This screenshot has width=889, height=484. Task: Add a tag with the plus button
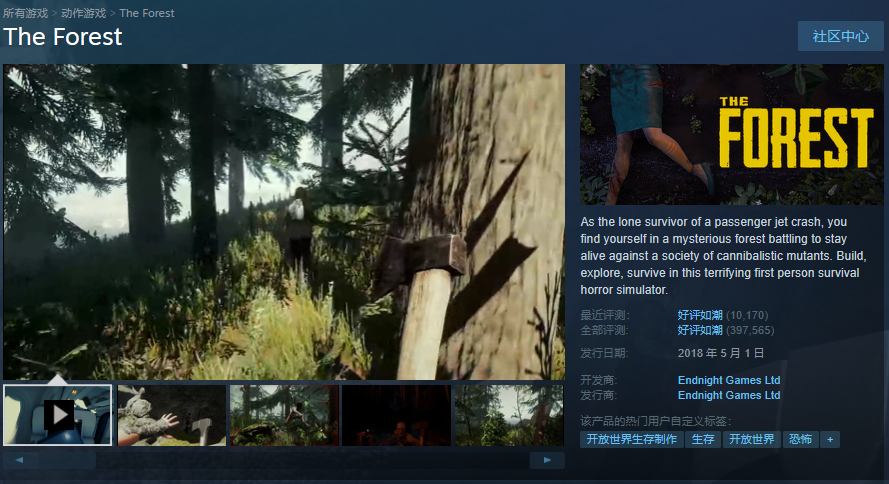(830, 439)
